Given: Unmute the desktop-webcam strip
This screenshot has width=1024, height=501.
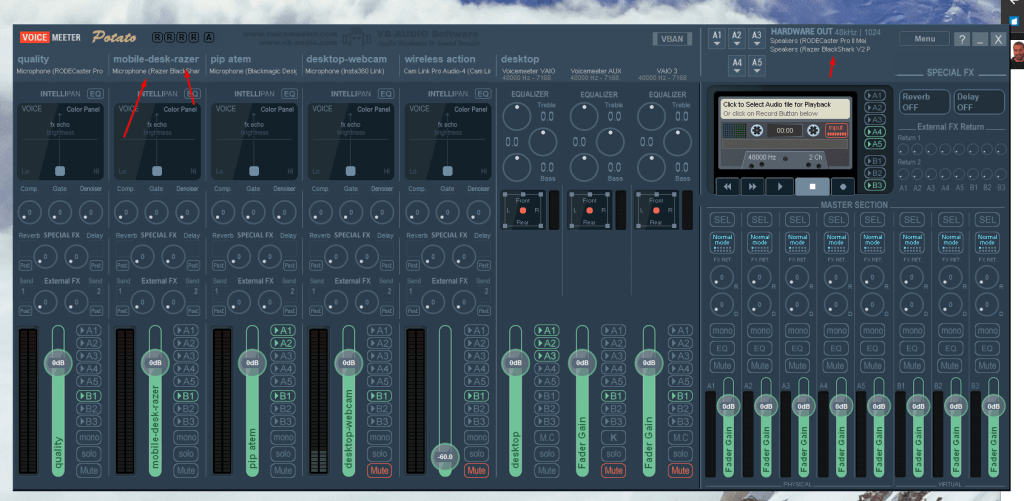Looking at the screenshot, I should [x=379, y=470].
